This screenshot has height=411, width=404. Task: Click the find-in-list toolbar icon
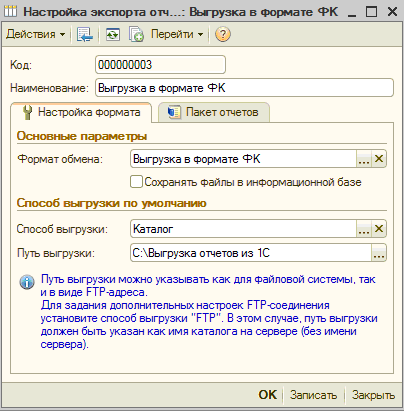click(x=85, y=34)
